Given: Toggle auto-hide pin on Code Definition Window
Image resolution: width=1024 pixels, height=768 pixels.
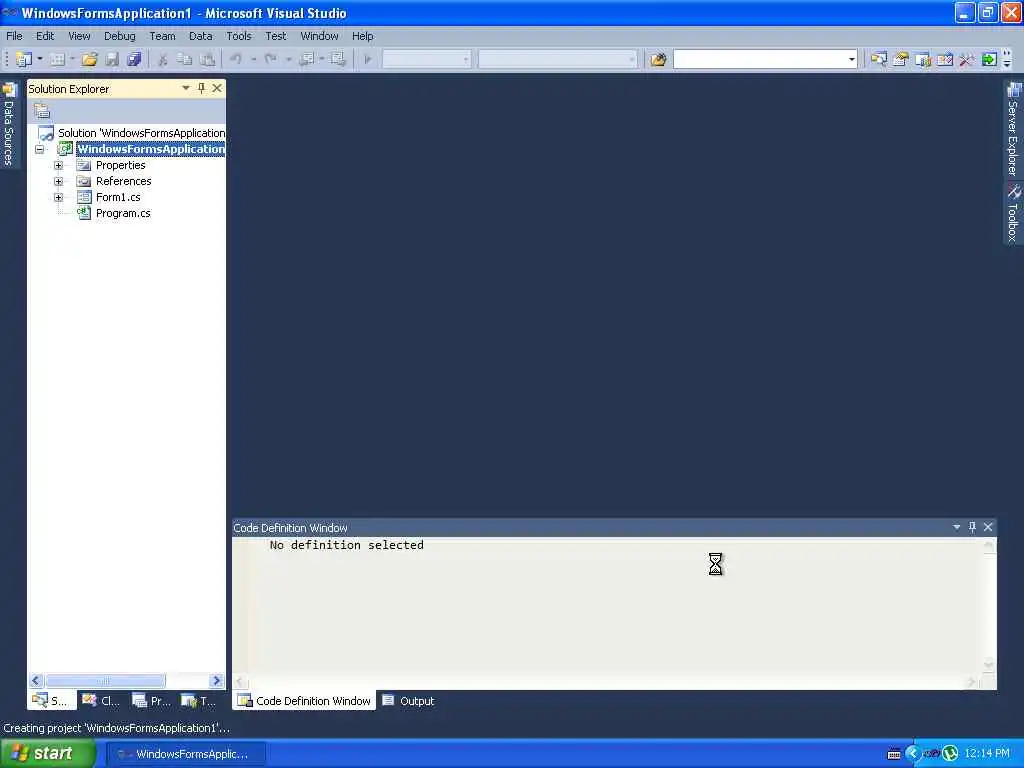Looking at the screenshot, I should click(x=972, y=527).
